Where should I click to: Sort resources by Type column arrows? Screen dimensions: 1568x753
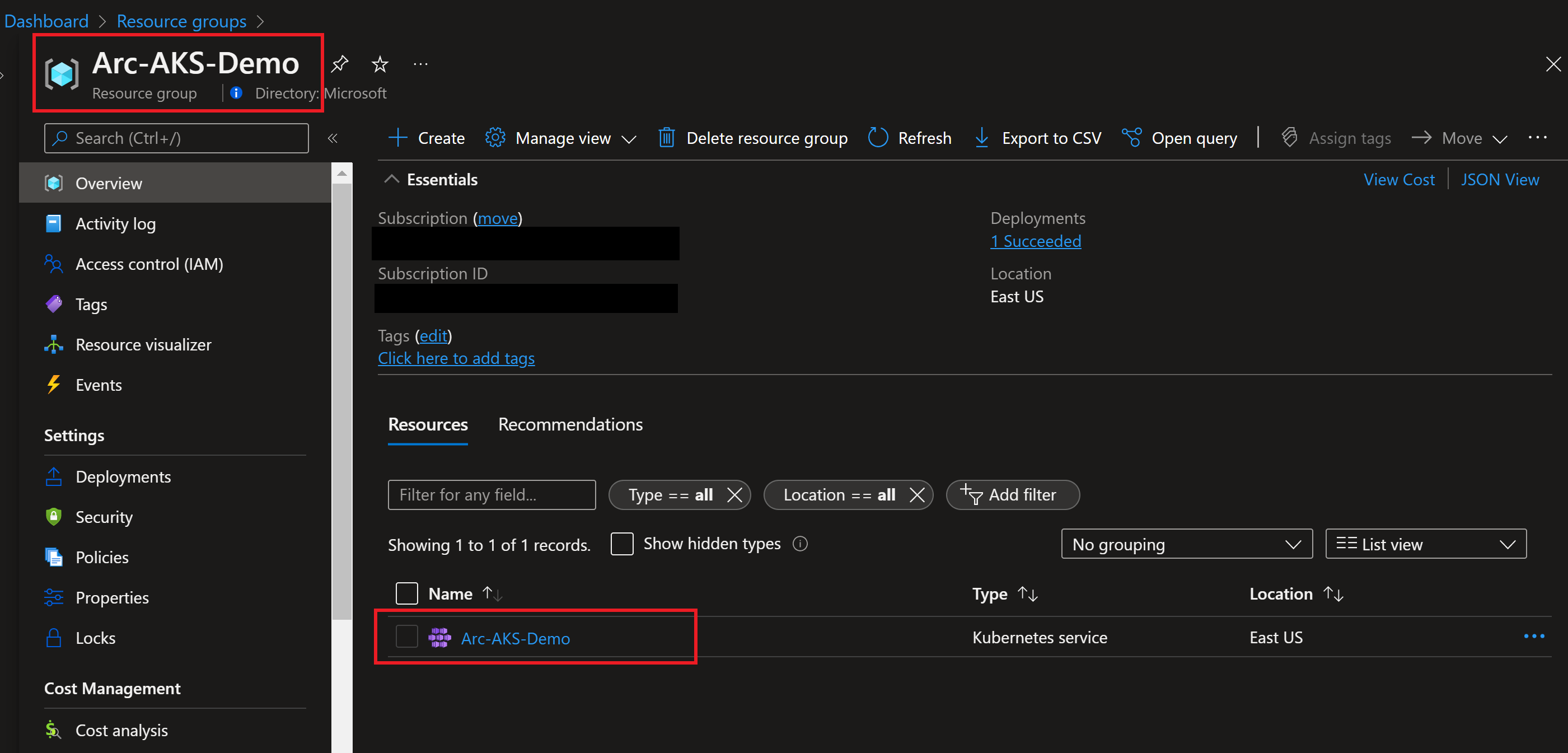1027,593
